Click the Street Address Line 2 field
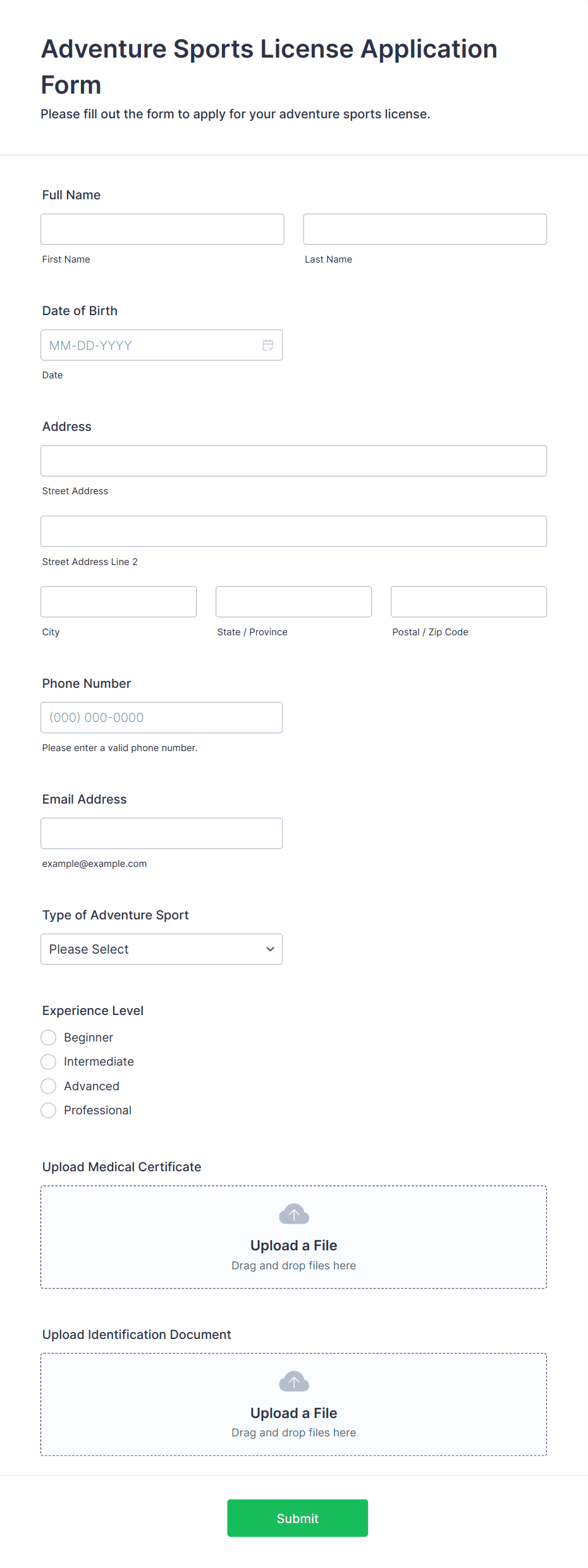 [x=294, y=531]
